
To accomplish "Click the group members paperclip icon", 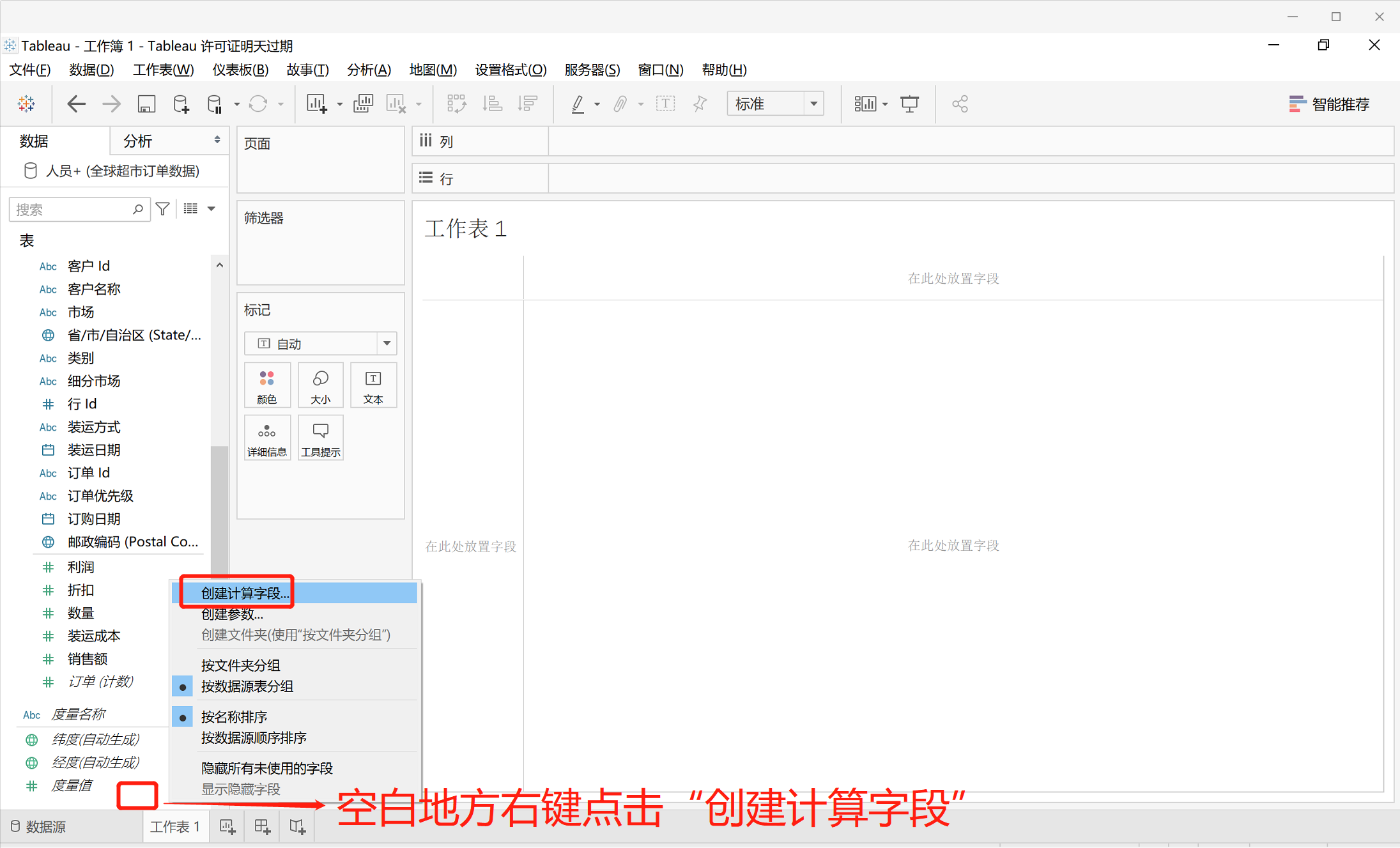I will pyautogui.click(x=620, y=104).
